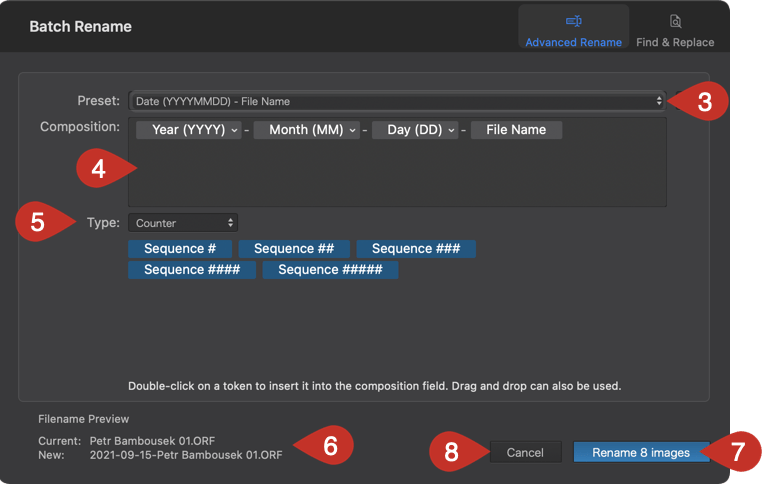Expand the Month (MM) token chevron
The height and width of the screenshot is (484, 762).
pyautogui.click(x=352, y=130)
